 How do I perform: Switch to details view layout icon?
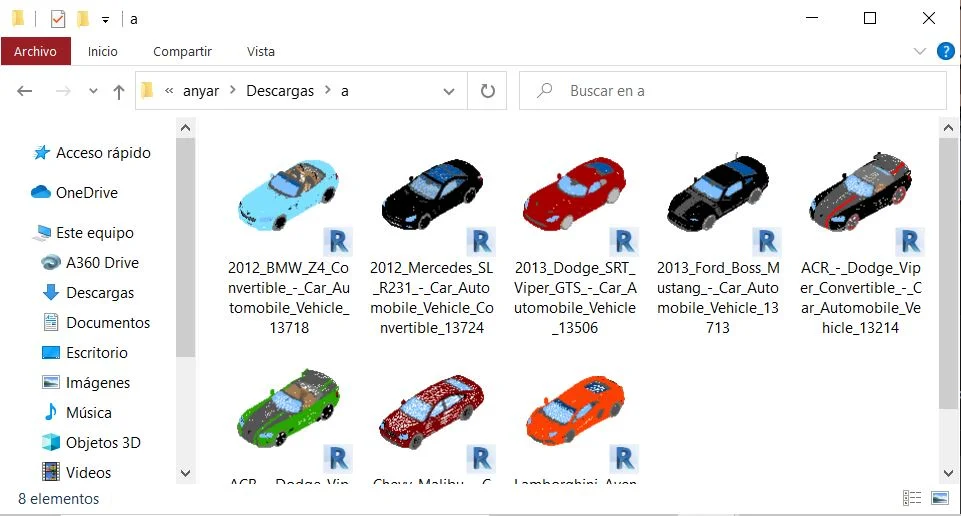[912, 498]
